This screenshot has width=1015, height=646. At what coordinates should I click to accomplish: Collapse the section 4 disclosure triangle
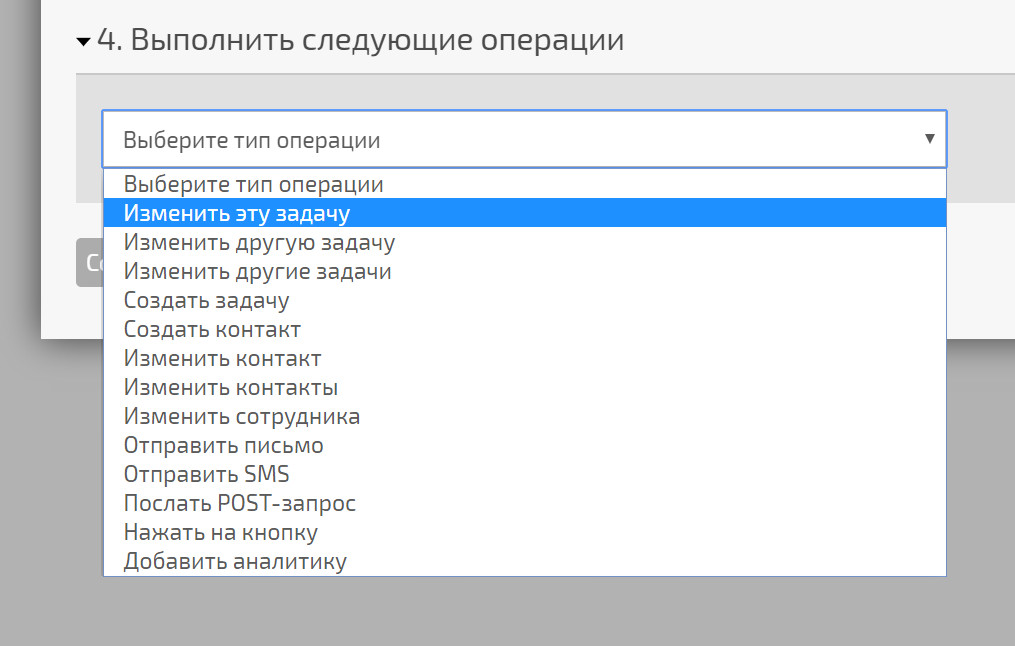(83, 42)
